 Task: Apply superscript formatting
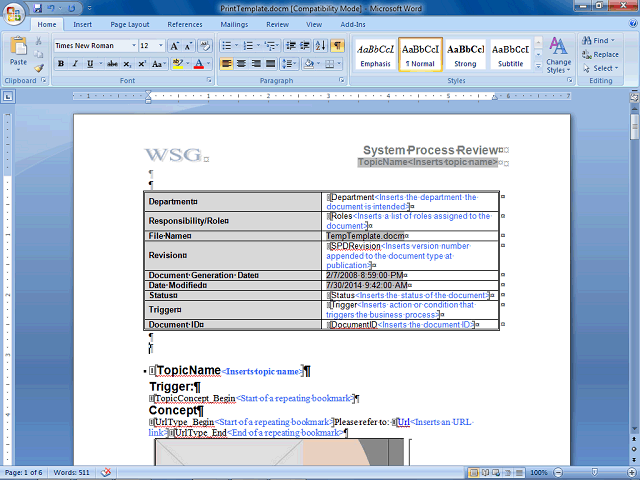(142, 64)
